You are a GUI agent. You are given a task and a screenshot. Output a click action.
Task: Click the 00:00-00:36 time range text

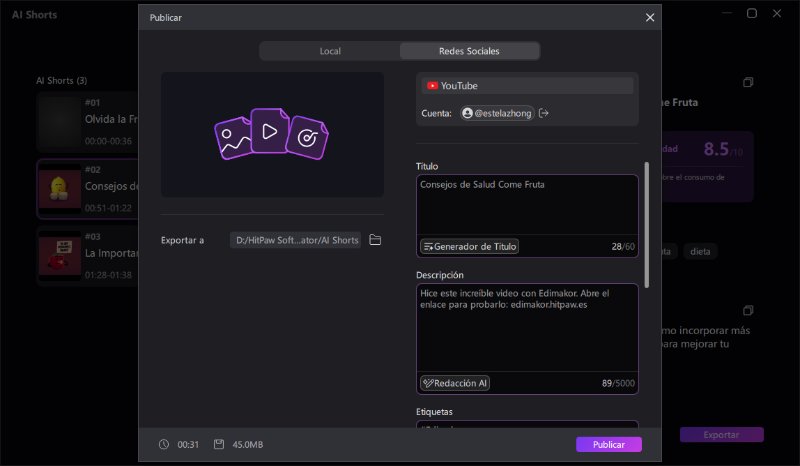[x=108, y=141]
